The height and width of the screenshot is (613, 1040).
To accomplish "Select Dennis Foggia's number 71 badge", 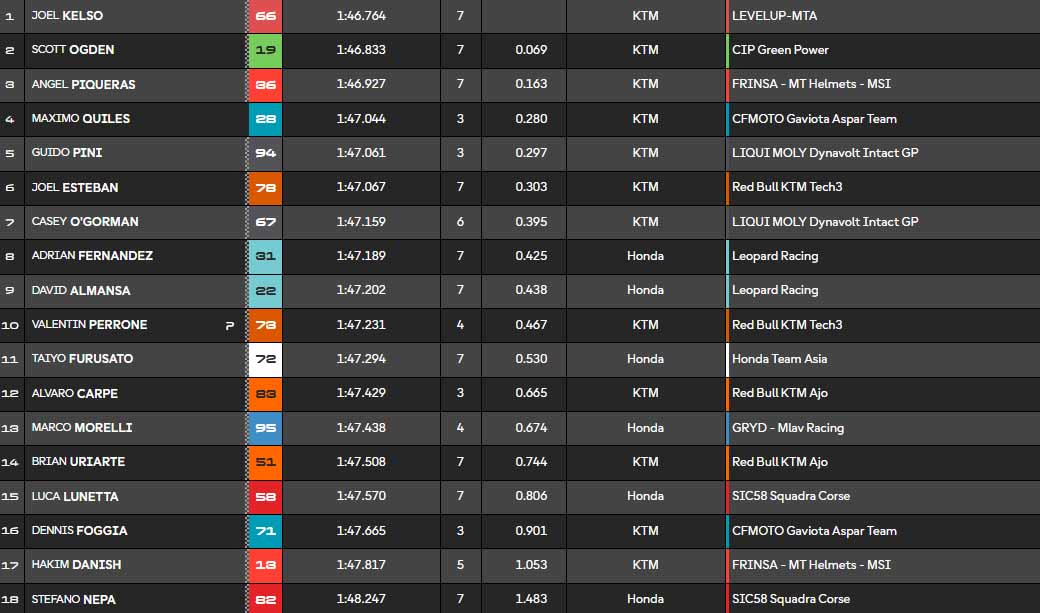I will (265, 531).
